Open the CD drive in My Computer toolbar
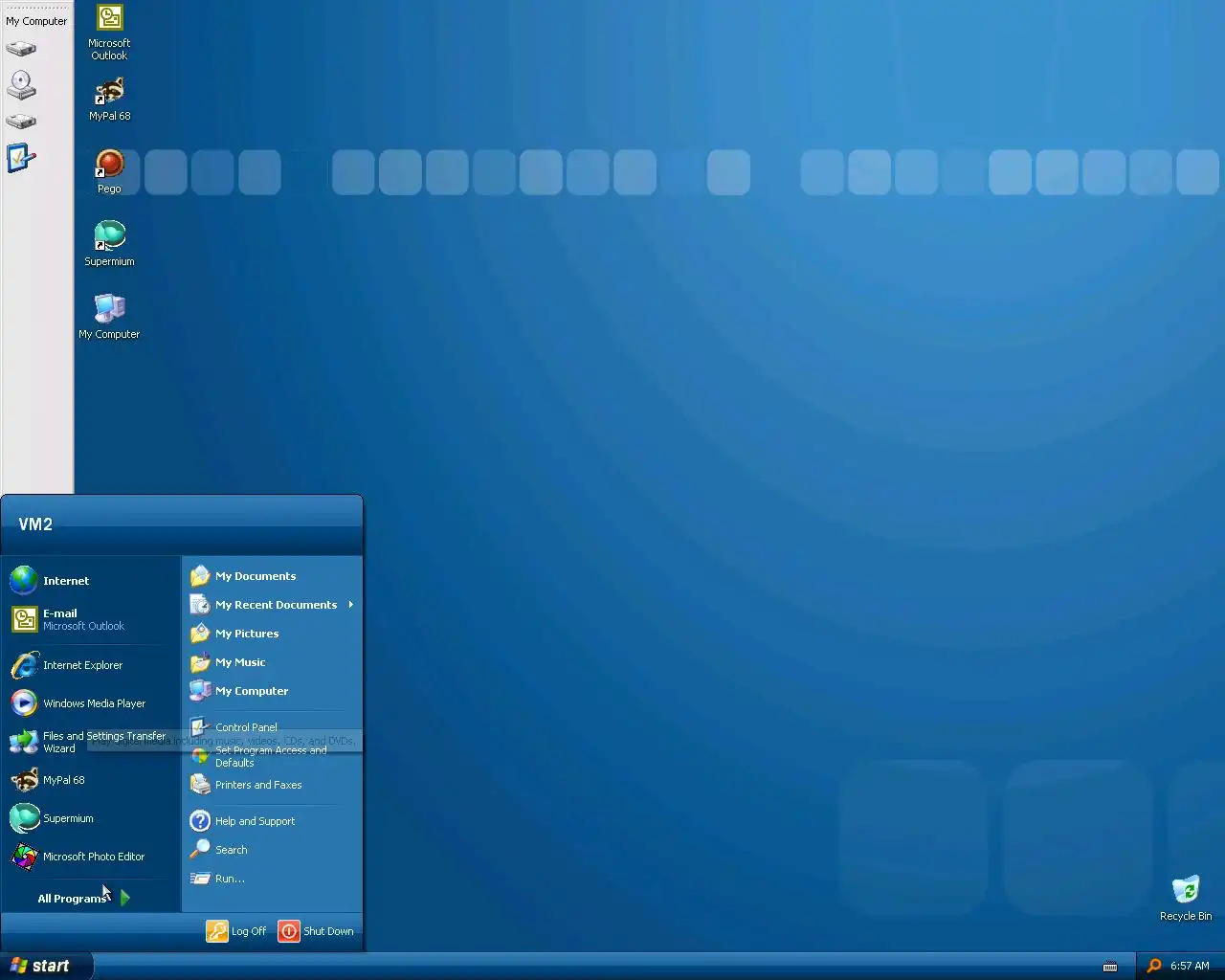Image resolution: width=1225 pixels, height=980 pixels. pyautogui.click(x=21, y=85)
